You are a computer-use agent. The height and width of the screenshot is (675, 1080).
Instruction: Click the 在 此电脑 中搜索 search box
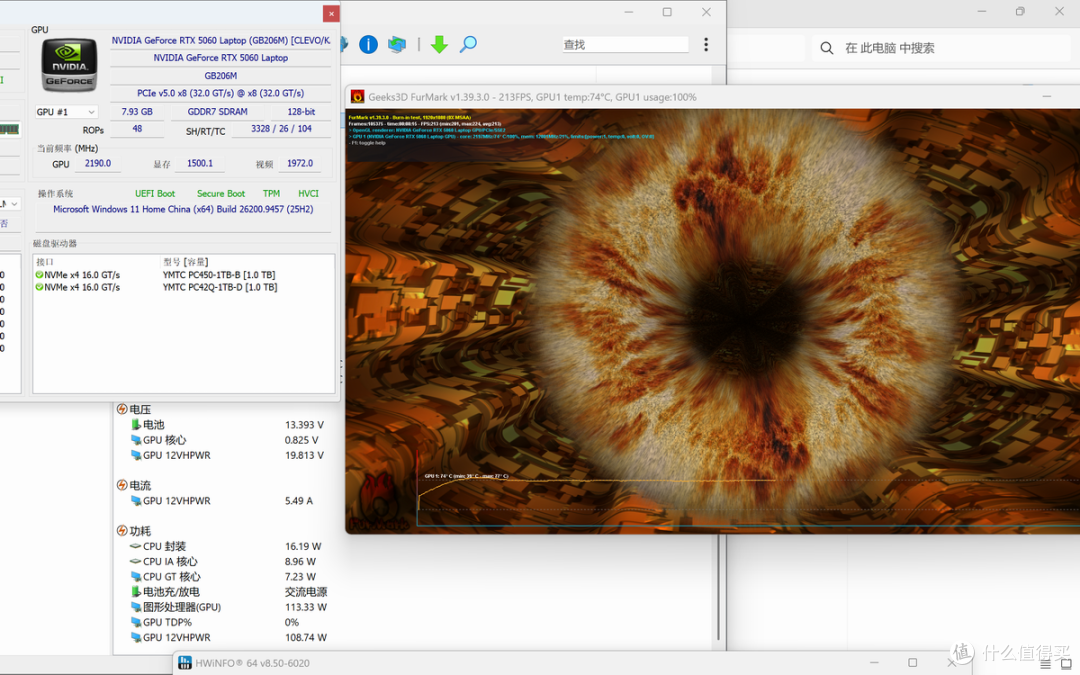click(941, 48)
